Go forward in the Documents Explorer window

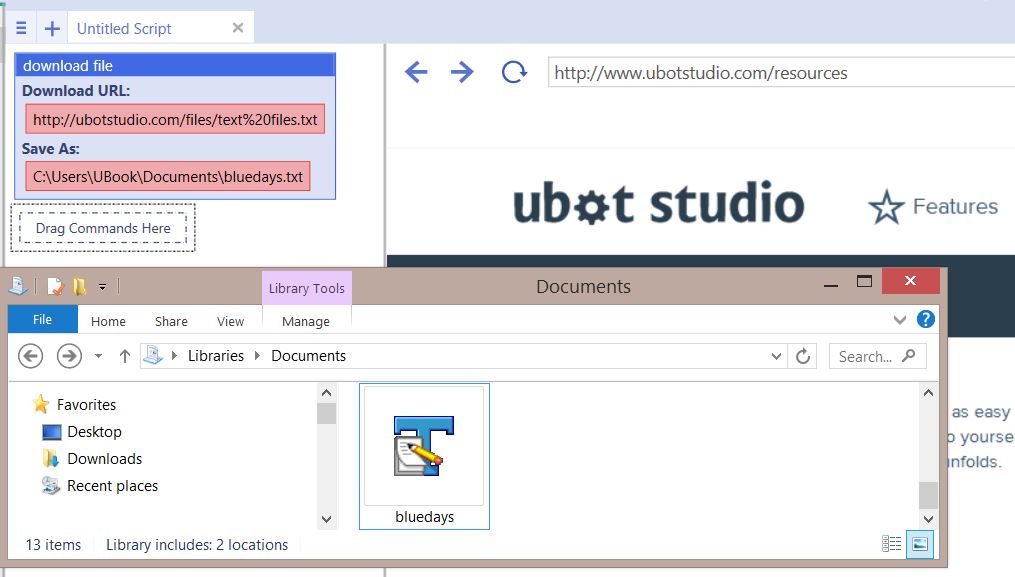(x=69, y=356)
